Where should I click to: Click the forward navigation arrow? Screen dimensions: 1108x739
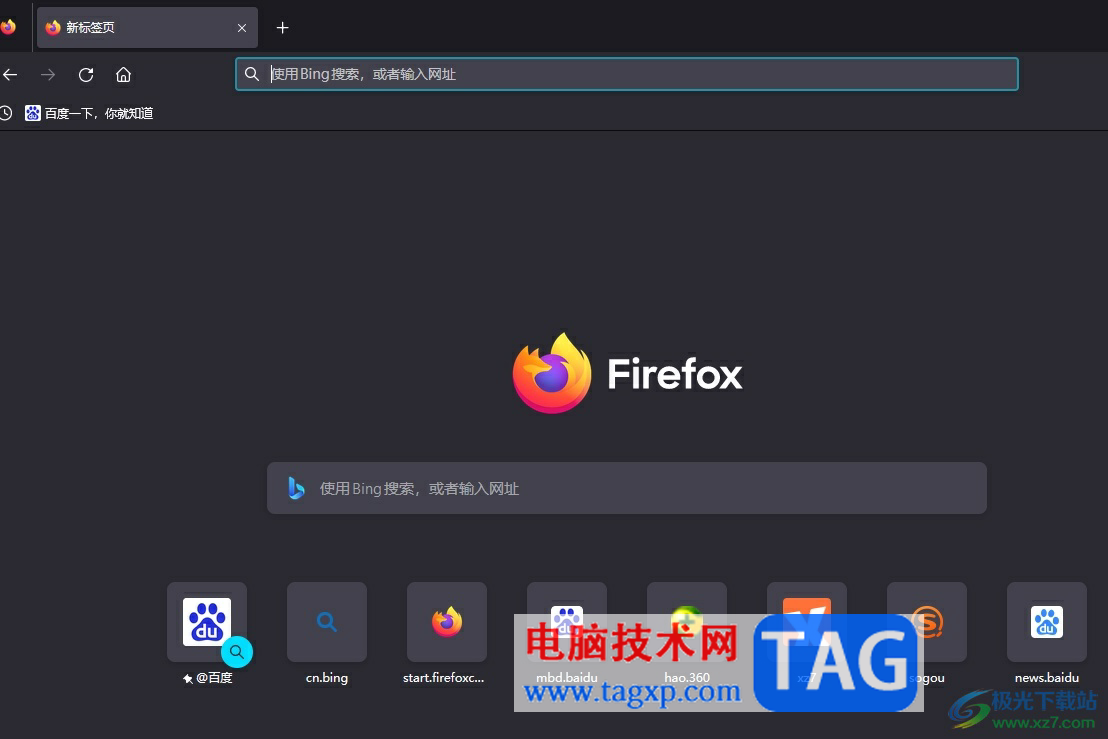coord(48,74)
